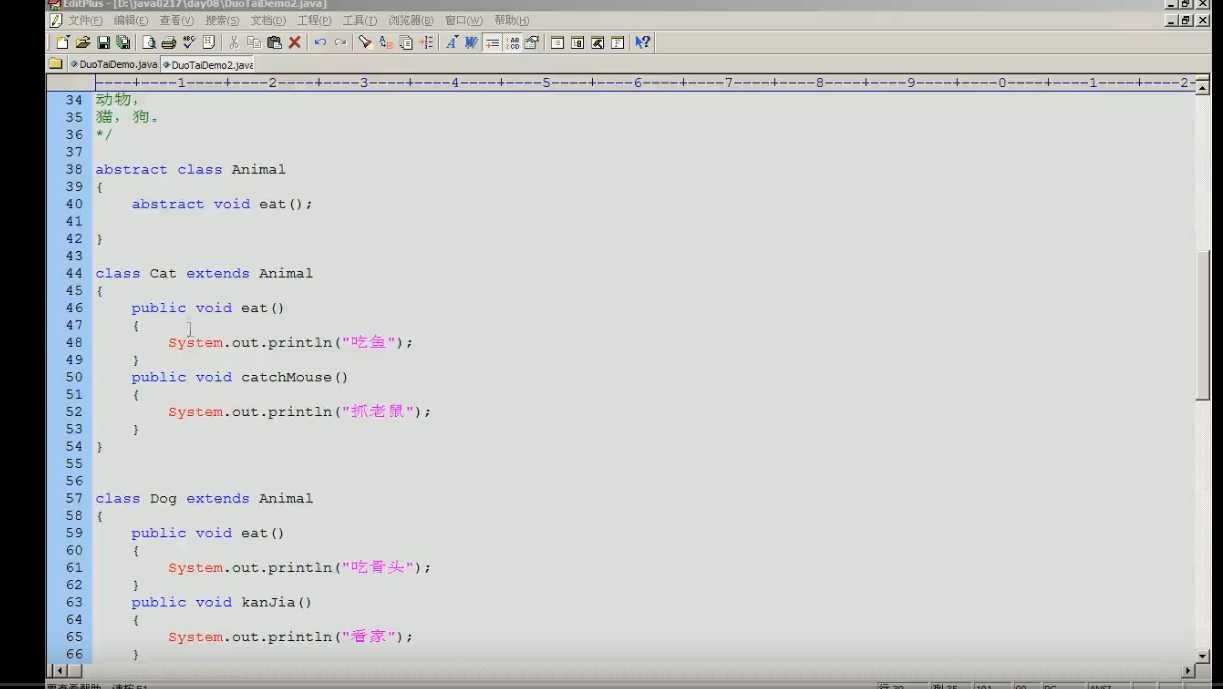Click the println("吃骨头") statement

point(299,567)
